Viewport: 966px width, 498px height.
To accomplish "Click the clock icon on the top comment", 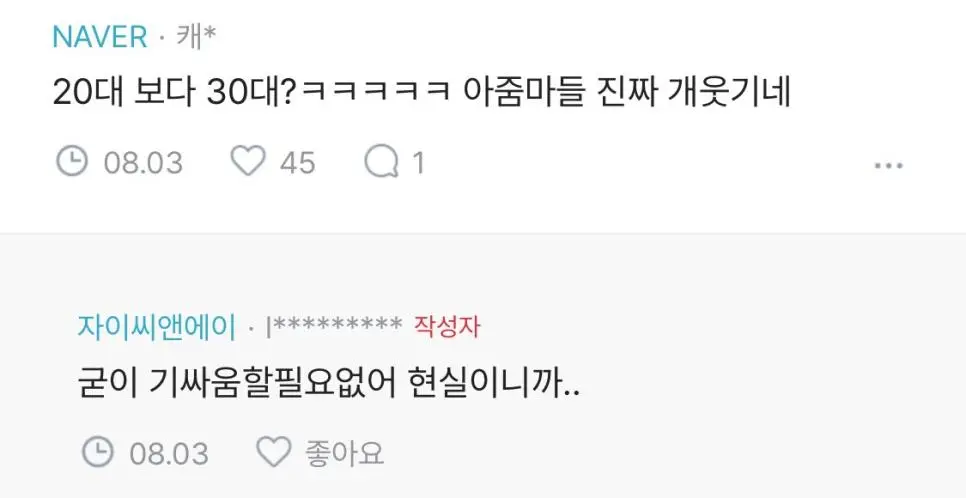I will coord(71,163).
